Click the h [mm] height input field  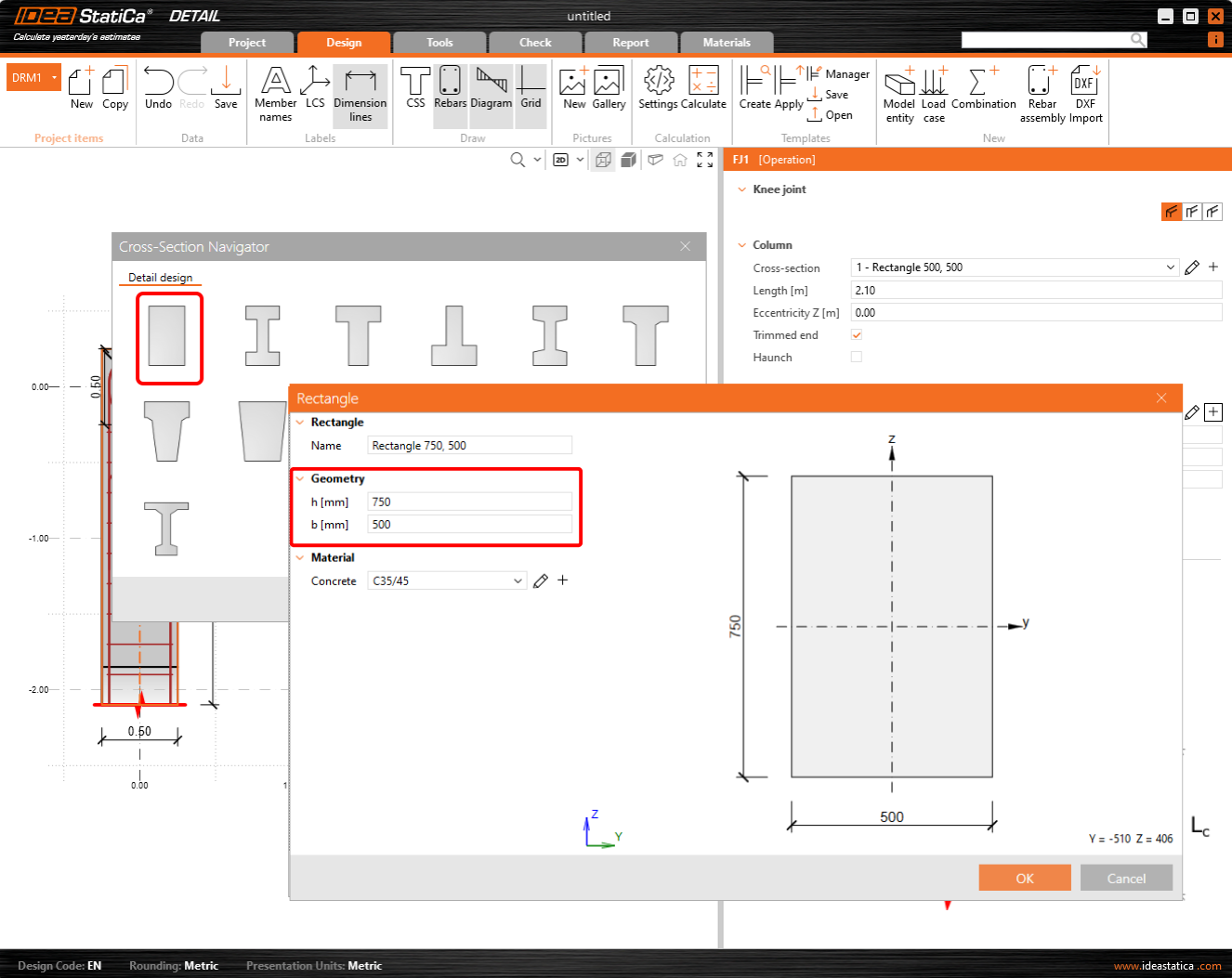tap(469, 502)
